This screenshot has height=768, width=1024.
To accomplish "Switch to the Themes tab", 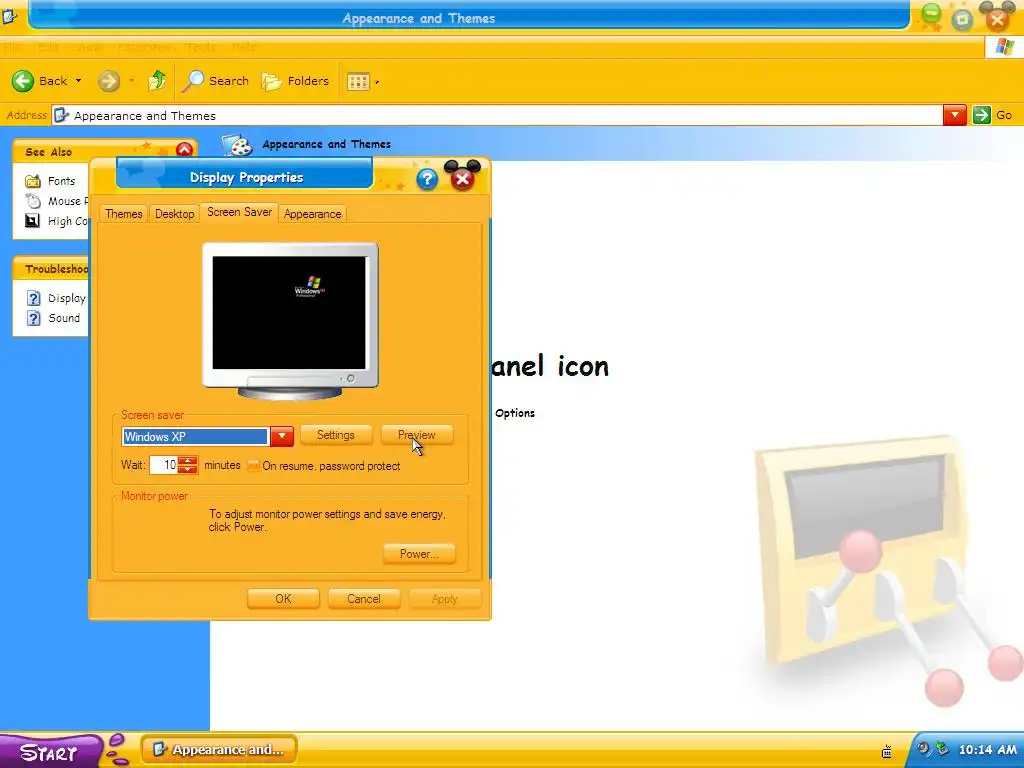I will [123, 214].
